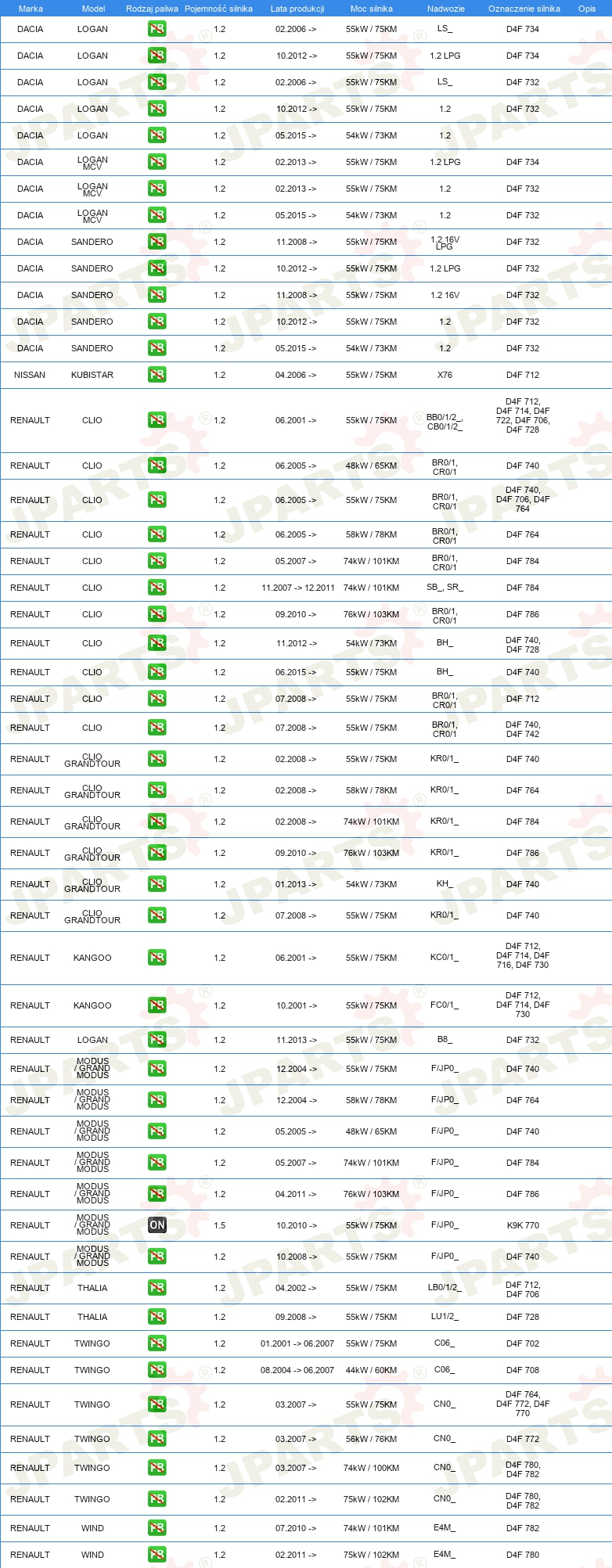The width and height of the screenshot is (612, 1568).
Task: Click fuel icon for MODUS / GRAND MODUS 04.2011
Action: click(157, 1194)
